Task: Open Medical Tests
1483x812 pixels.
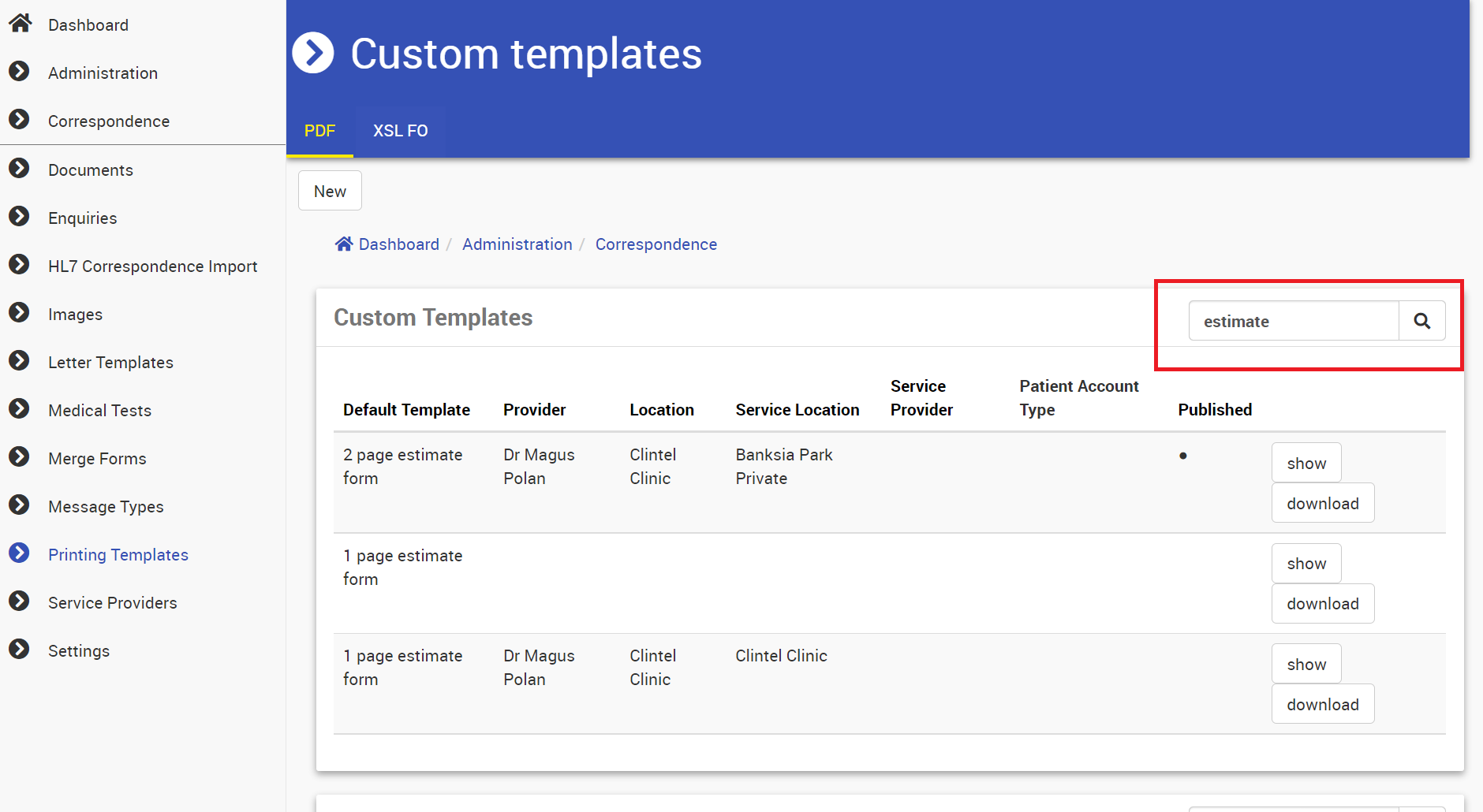Action: (100, 411)
